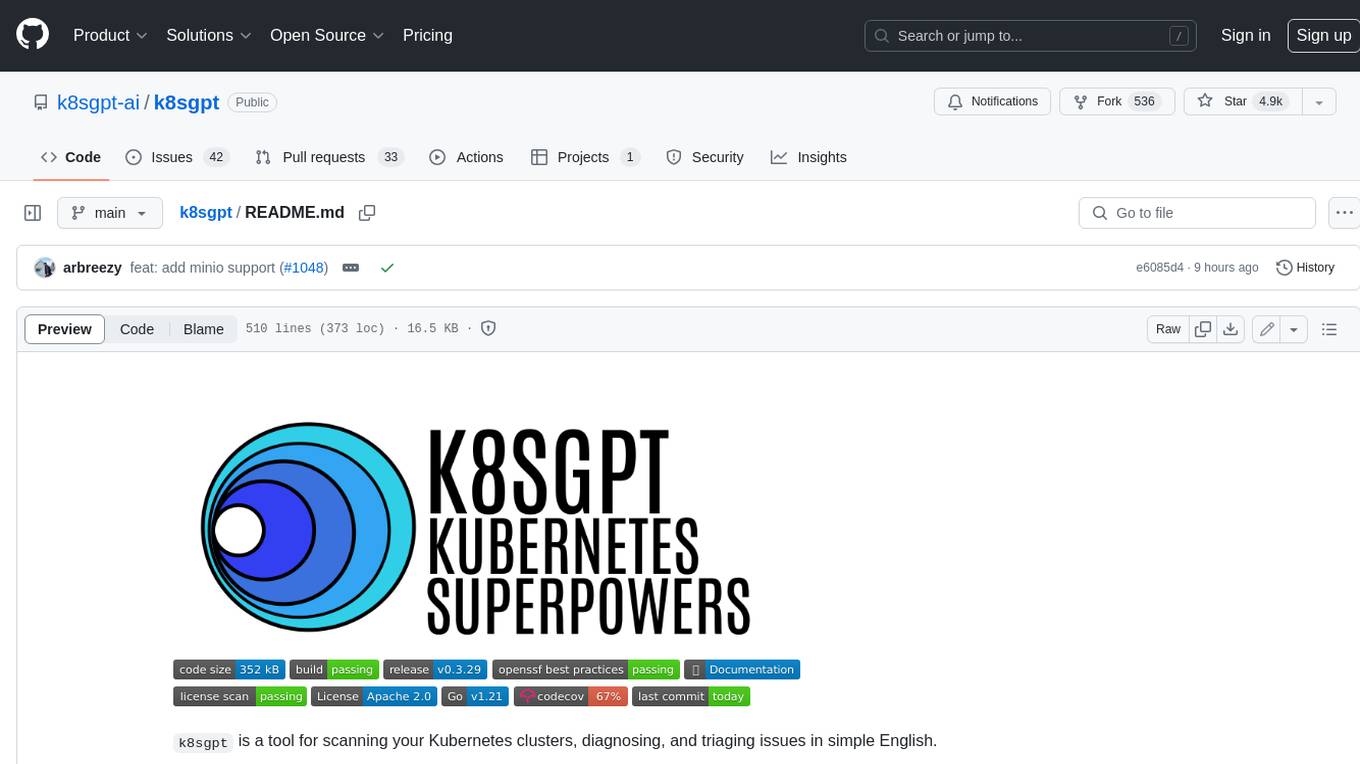Open the main branch selector

pyautogui.click(x=109, y=213)
